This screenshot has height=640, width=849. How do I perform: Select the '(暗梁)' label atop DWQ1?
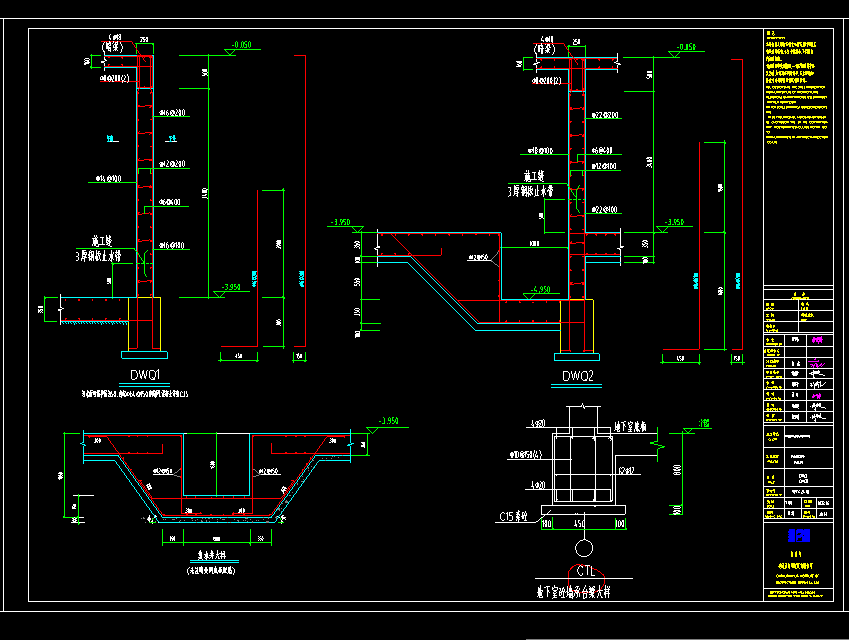click(x=113, y=47)
